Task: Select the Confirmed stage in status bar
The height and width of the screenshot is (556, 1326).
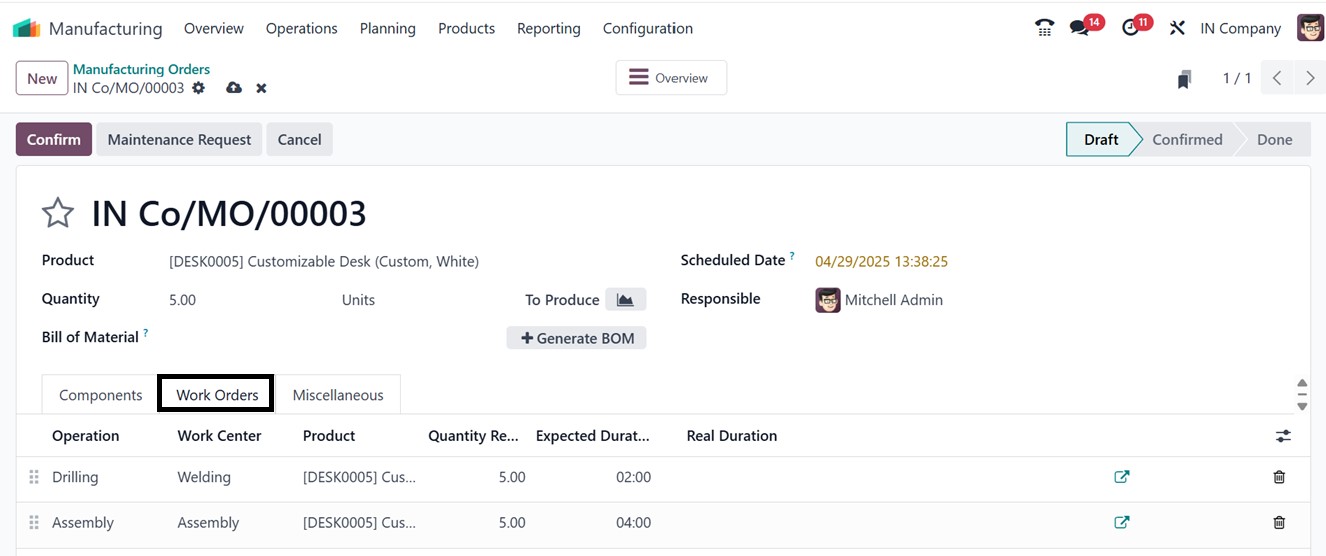Action: coord(1187,139)
